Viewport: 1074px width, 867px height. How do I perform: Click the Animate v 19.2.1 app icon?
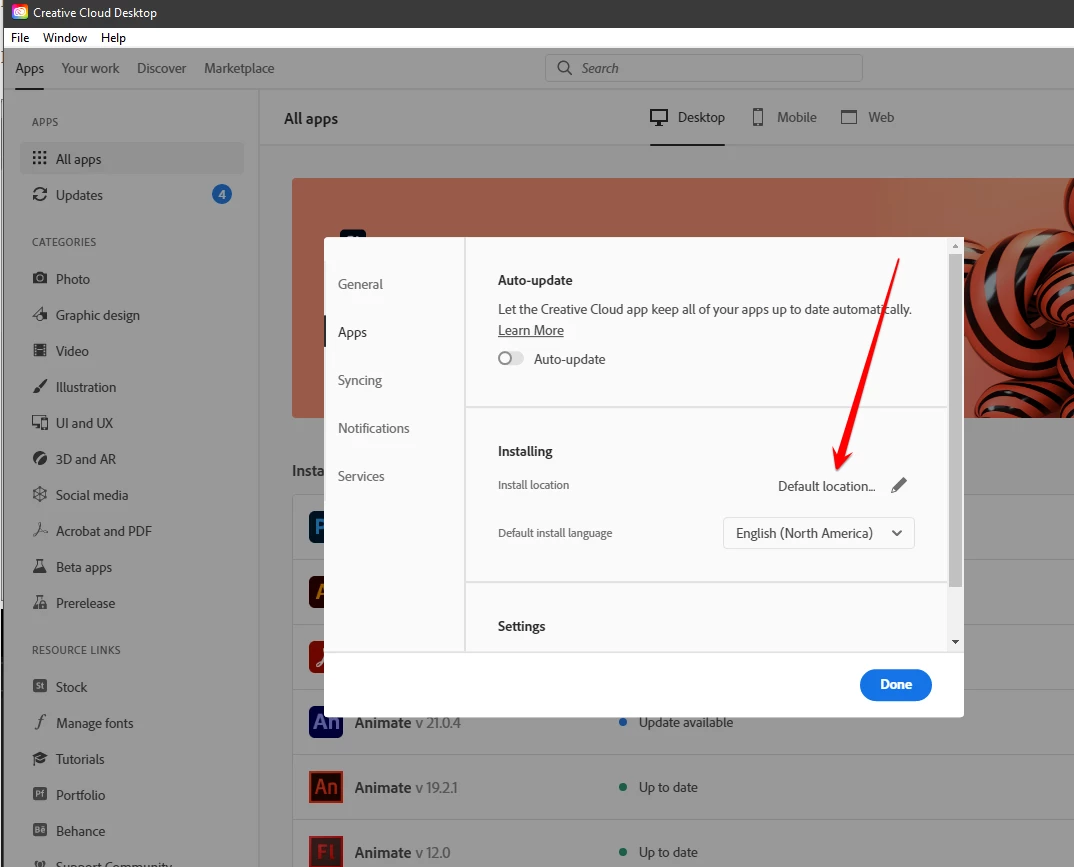326,787
